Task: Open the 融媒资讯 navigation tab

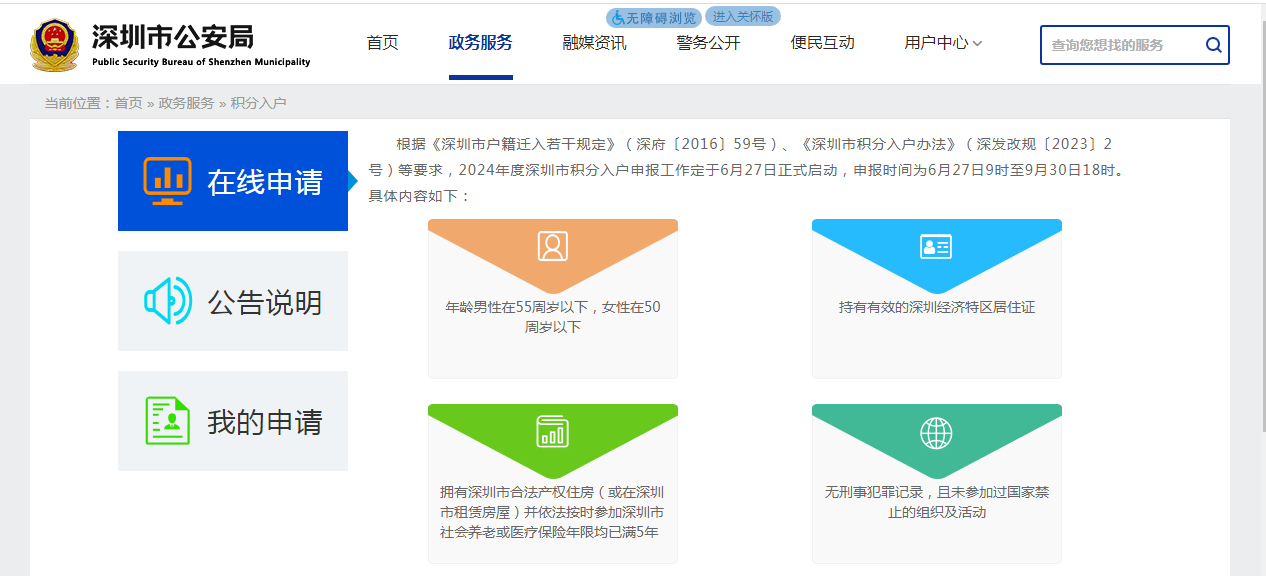Action: [594, 43]
